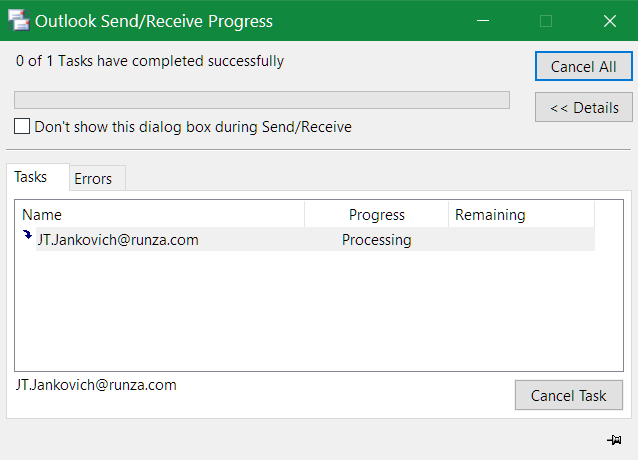The width and height of the screenshot is (638, 460).
Task: Click the overall send/receive progress bar
Action: pyautogui.click(x=262, y=100)
